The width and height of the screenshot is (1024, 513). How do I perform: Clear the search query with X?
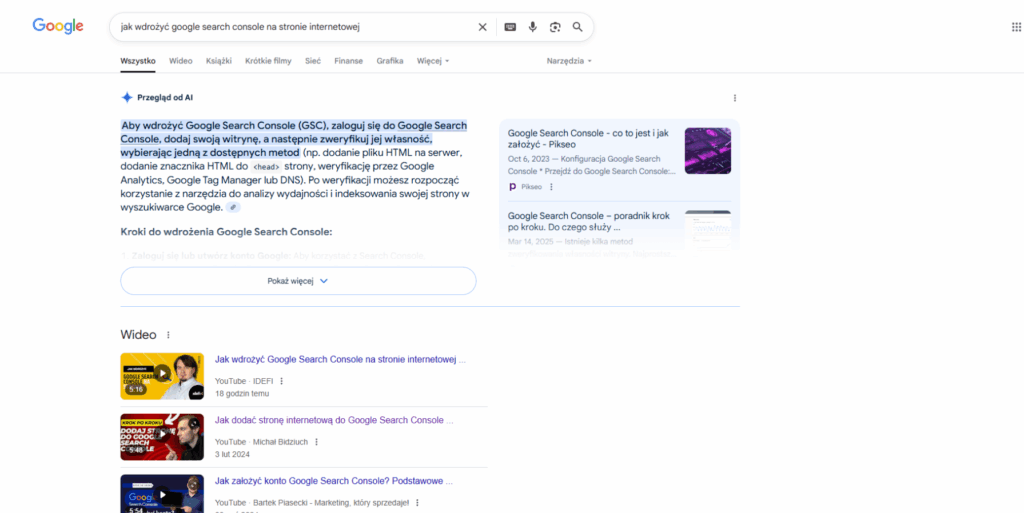pos(483,27)
